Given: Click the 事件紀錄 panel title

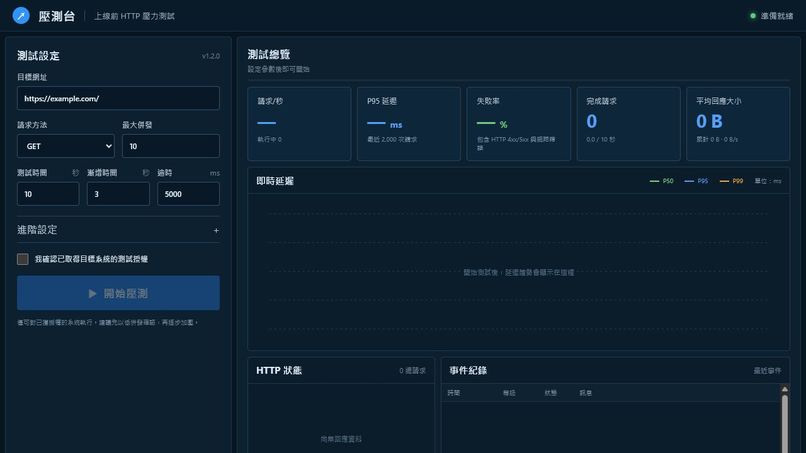Looking at the screenshot, I should (468, 370).
